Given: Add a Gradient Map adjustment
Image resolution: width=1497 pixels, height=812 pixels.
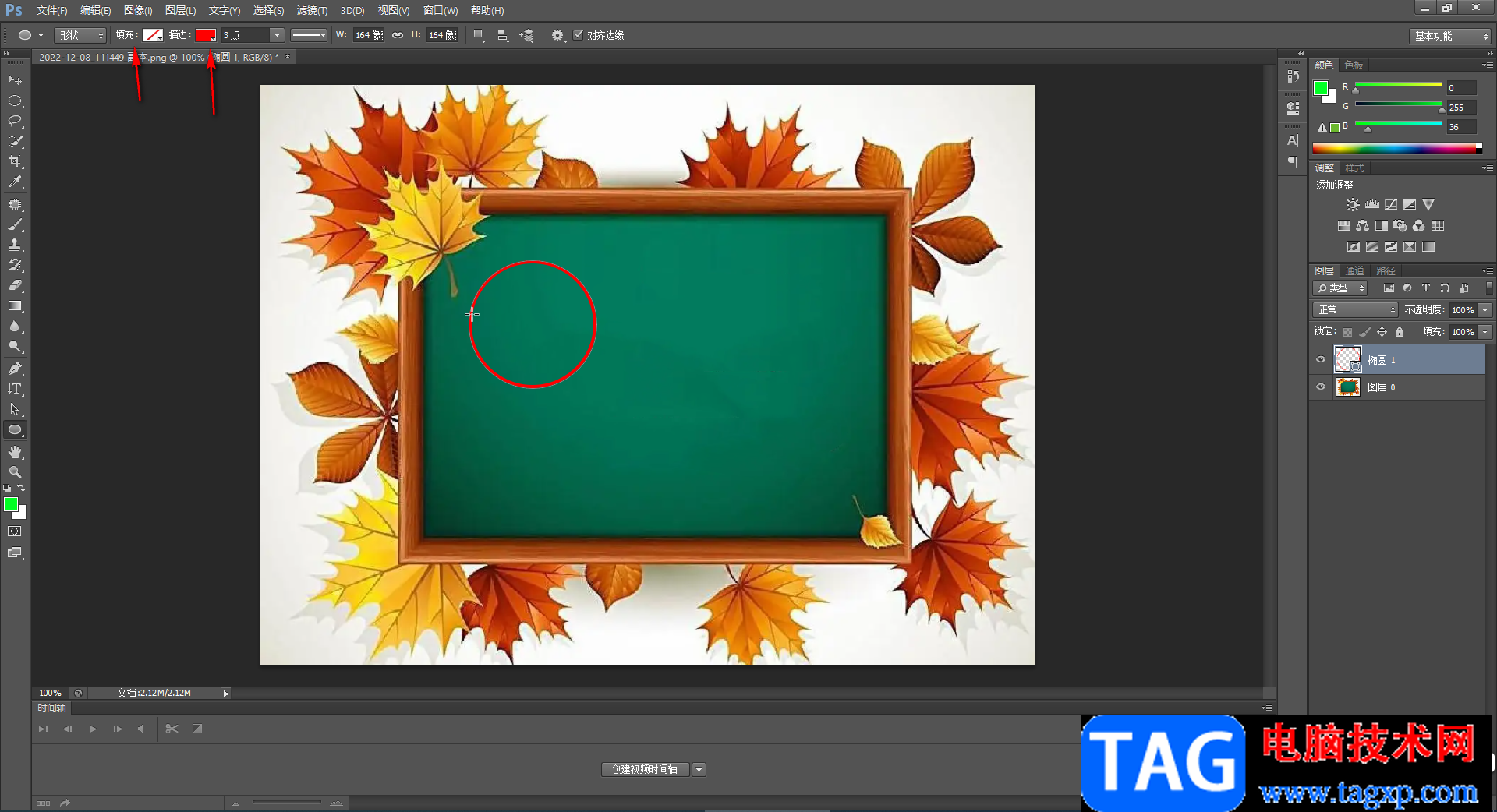Looking at the screenshot, I should (1428, 247).
